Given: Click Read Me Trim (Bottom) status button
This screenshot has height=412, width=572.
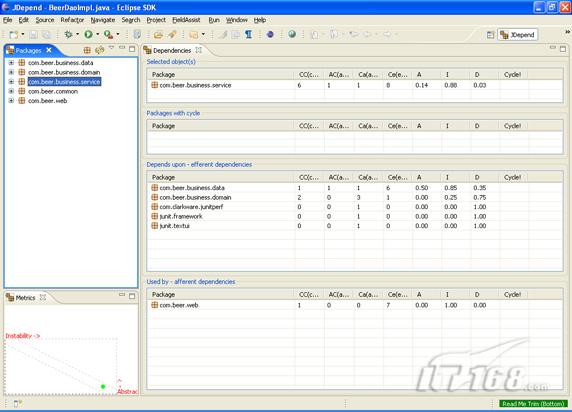Looking at the screenshot, I should click(533, 404).
